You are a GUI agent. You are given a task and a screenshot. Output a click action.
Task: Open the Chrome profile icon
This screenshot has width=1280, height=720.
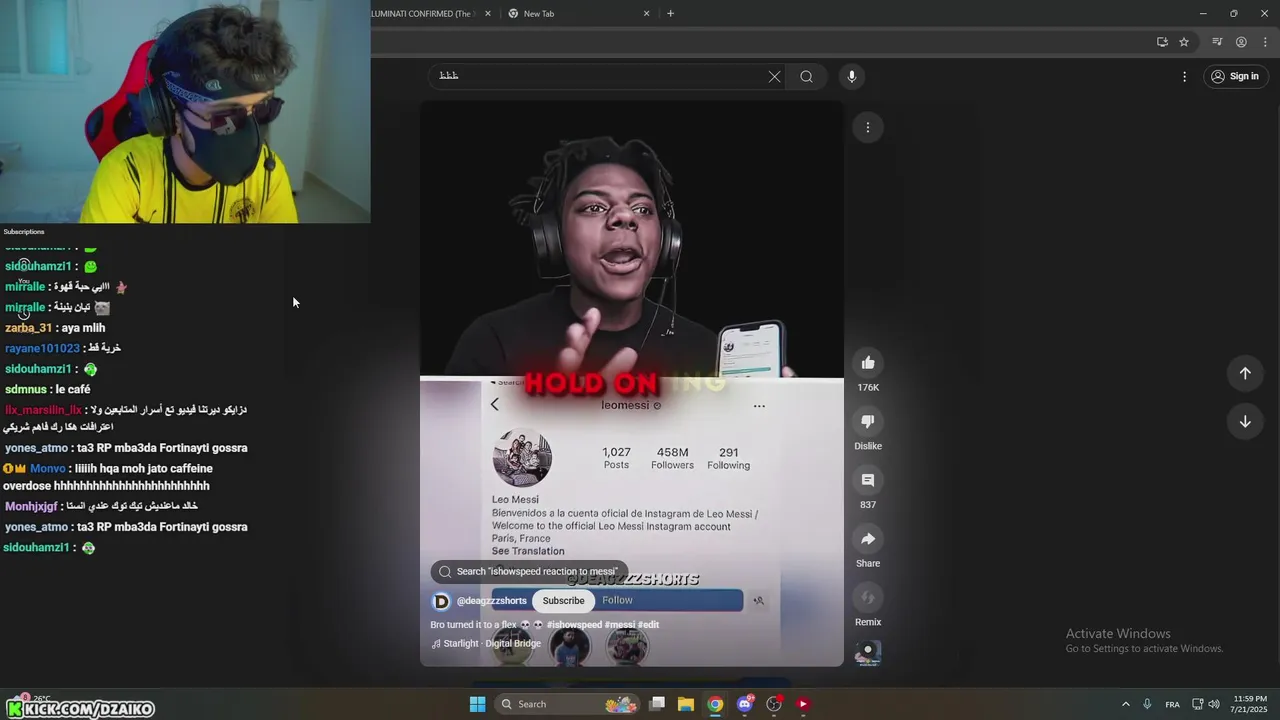1241,42
